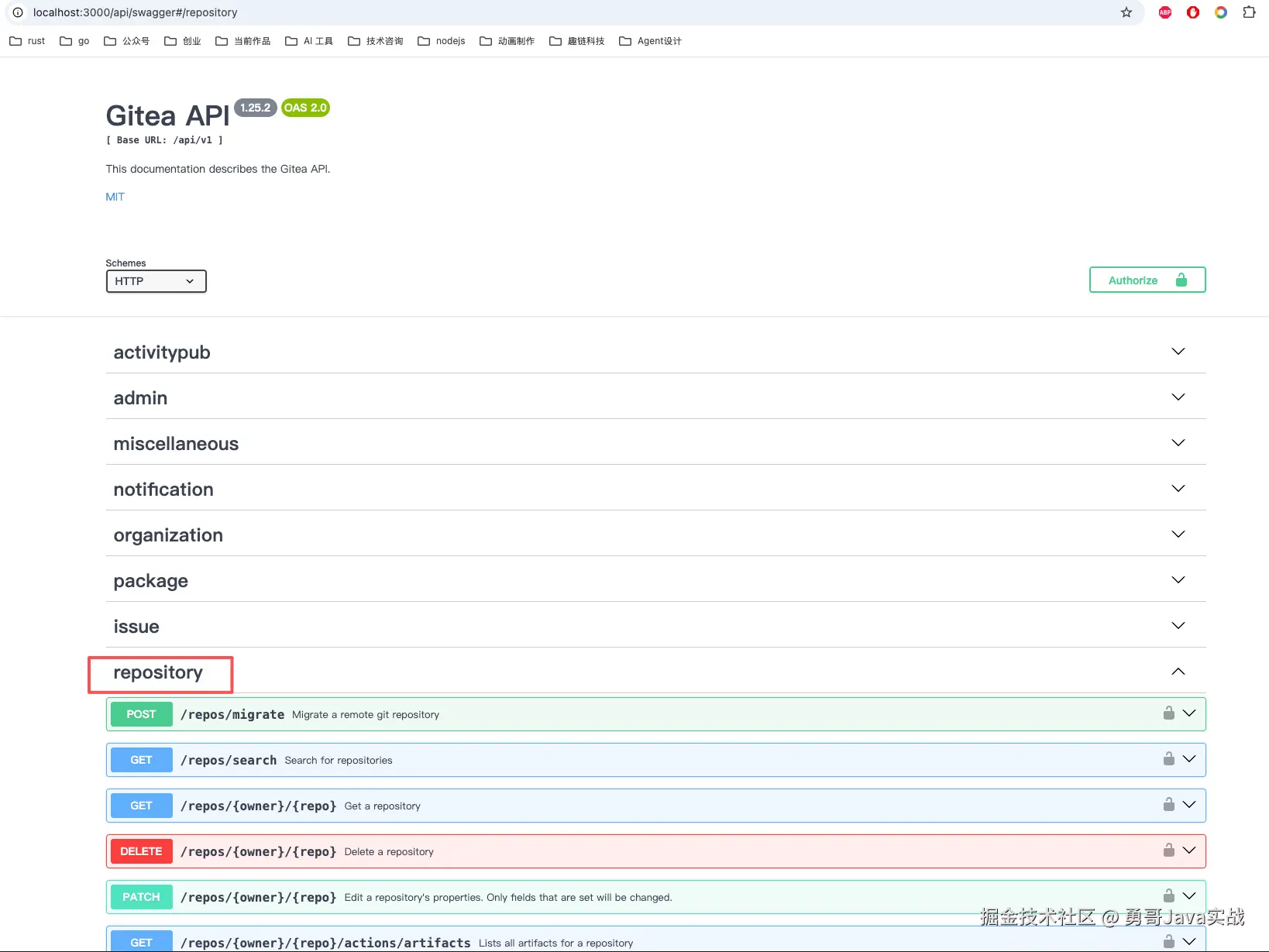
Task: Expand the GET /repos/search row arrow
Action: pyautogui.click(x=1189, y=759)
